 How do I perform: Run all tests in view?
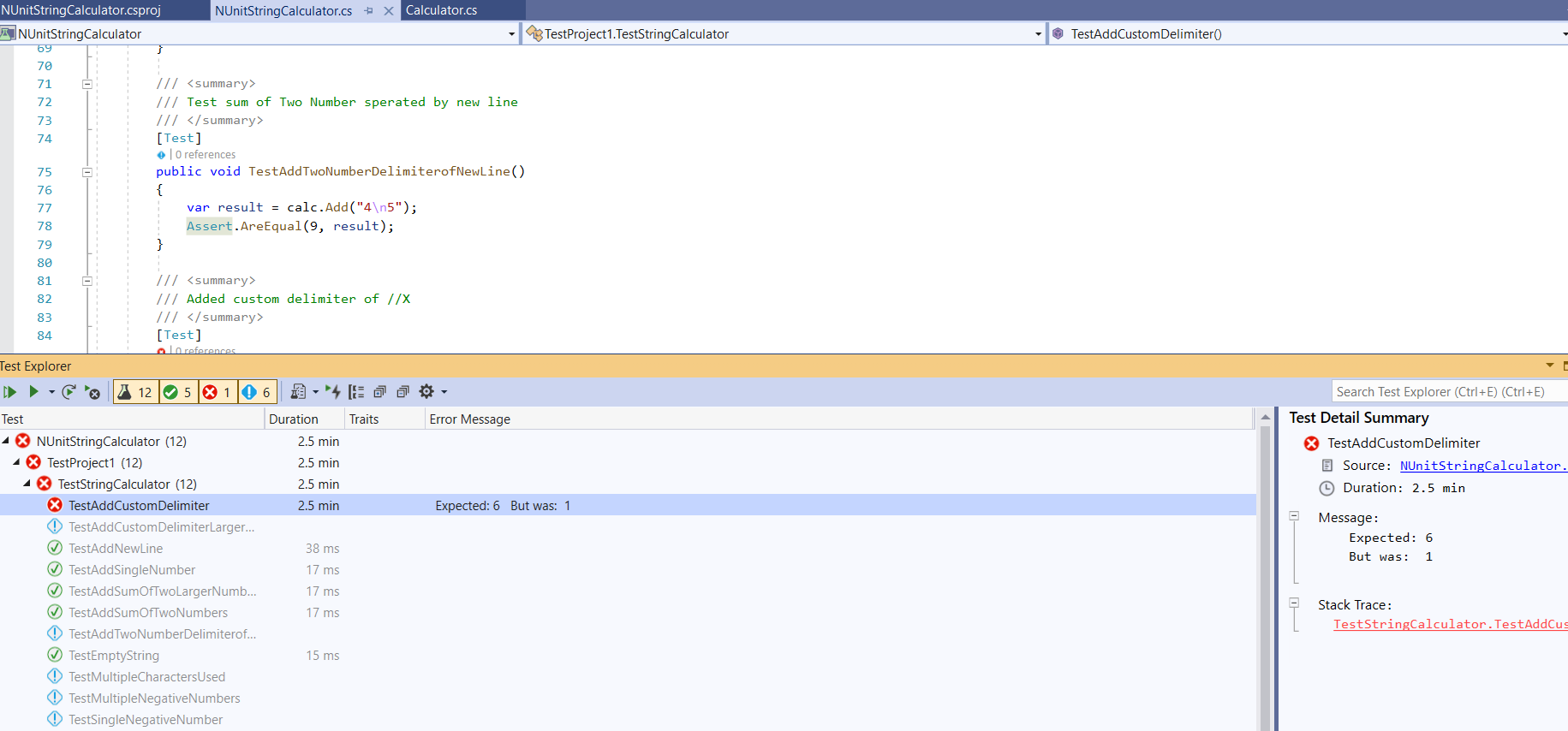(9, 392)
